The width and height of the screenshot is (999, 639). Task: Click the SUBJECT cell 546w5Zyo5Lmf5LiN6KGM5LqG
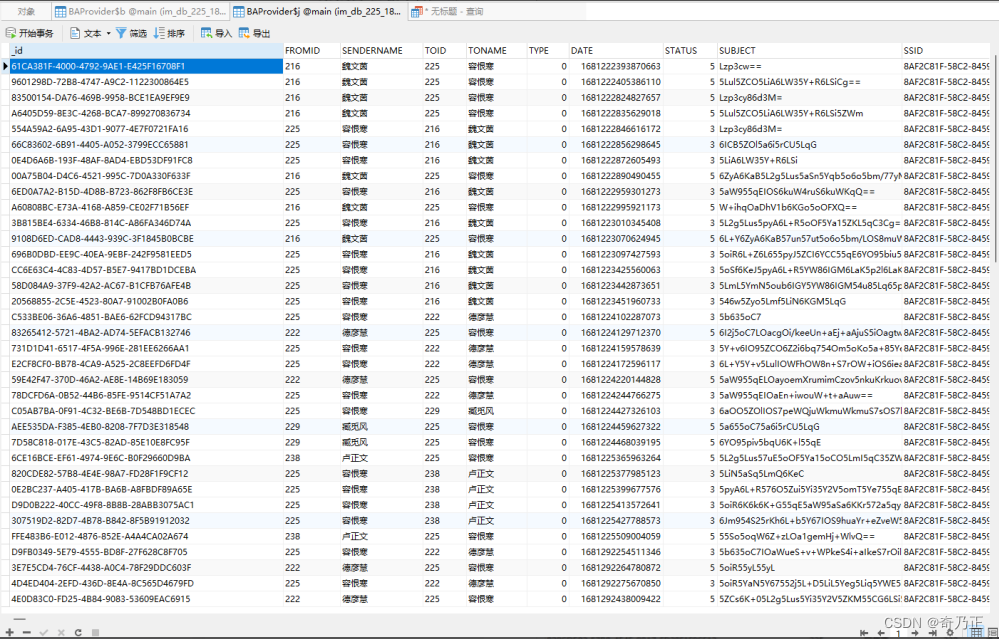pyautogui.click(x=809, y=301)
